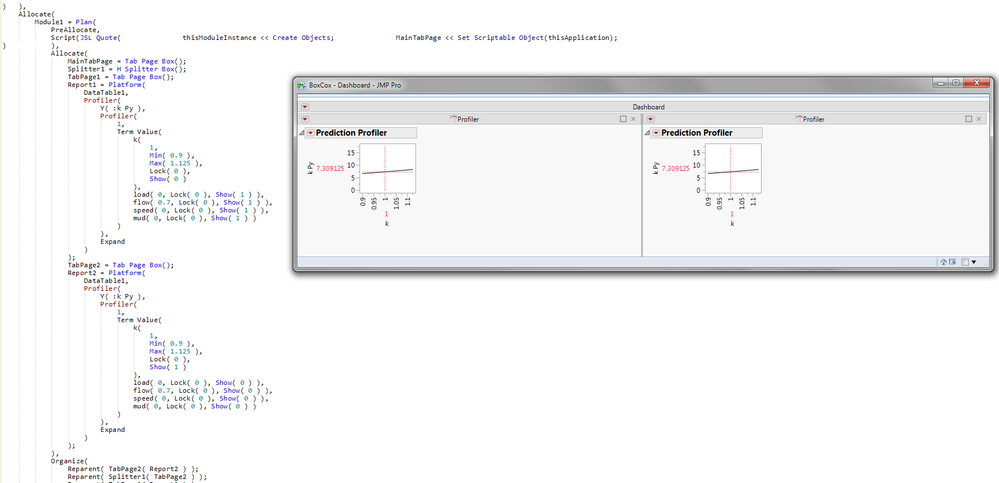Click 'thisModuleInstance << Create Objects;' in the script
999x483 pixels.
tap(257, 38)
